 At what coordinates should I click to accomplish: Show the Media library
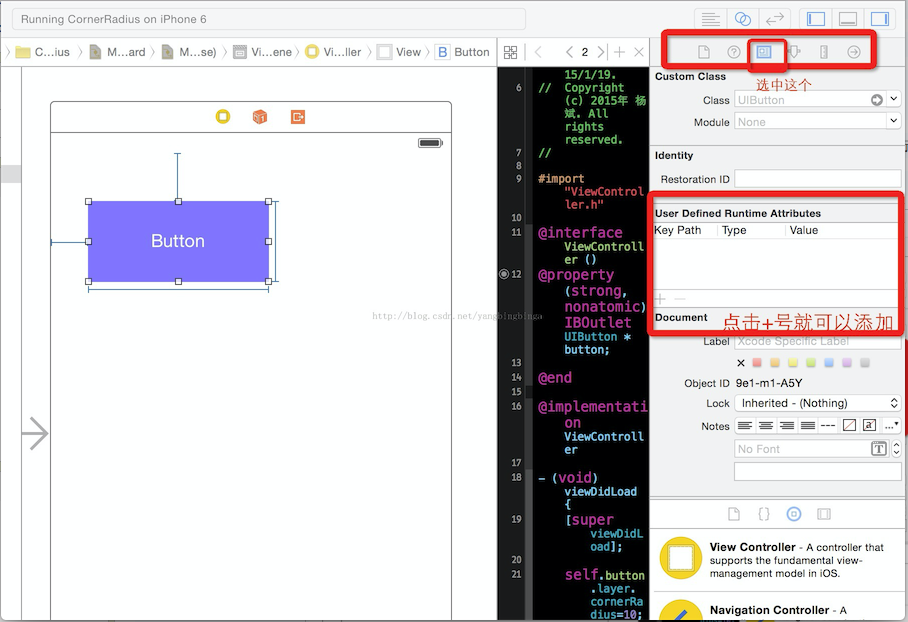[823, 514]
